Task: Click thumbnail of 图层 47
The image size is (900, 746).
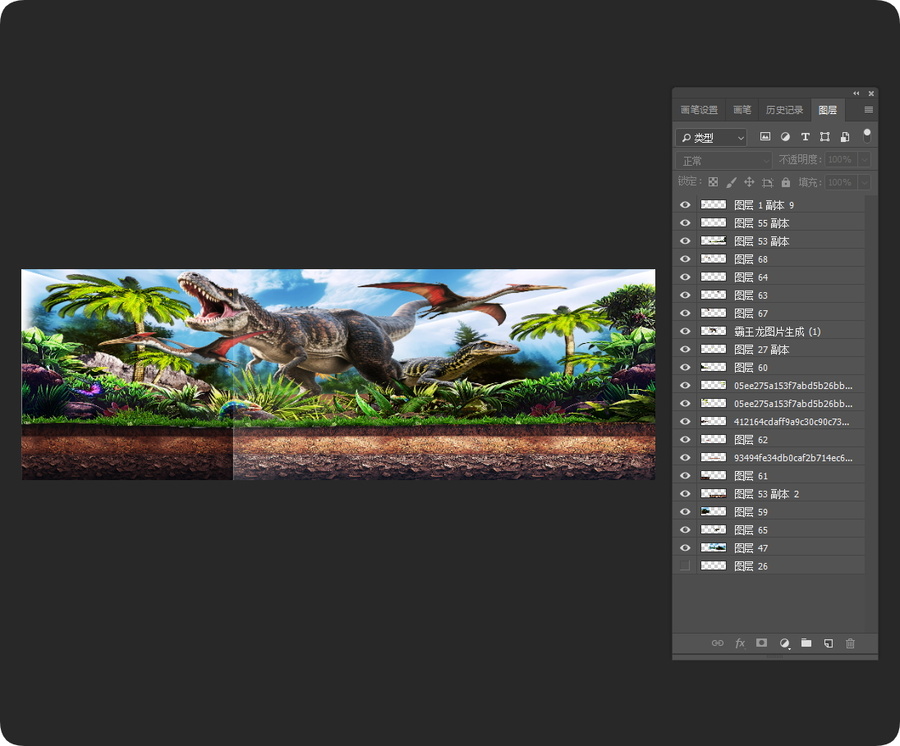Action: click(713, 547)
